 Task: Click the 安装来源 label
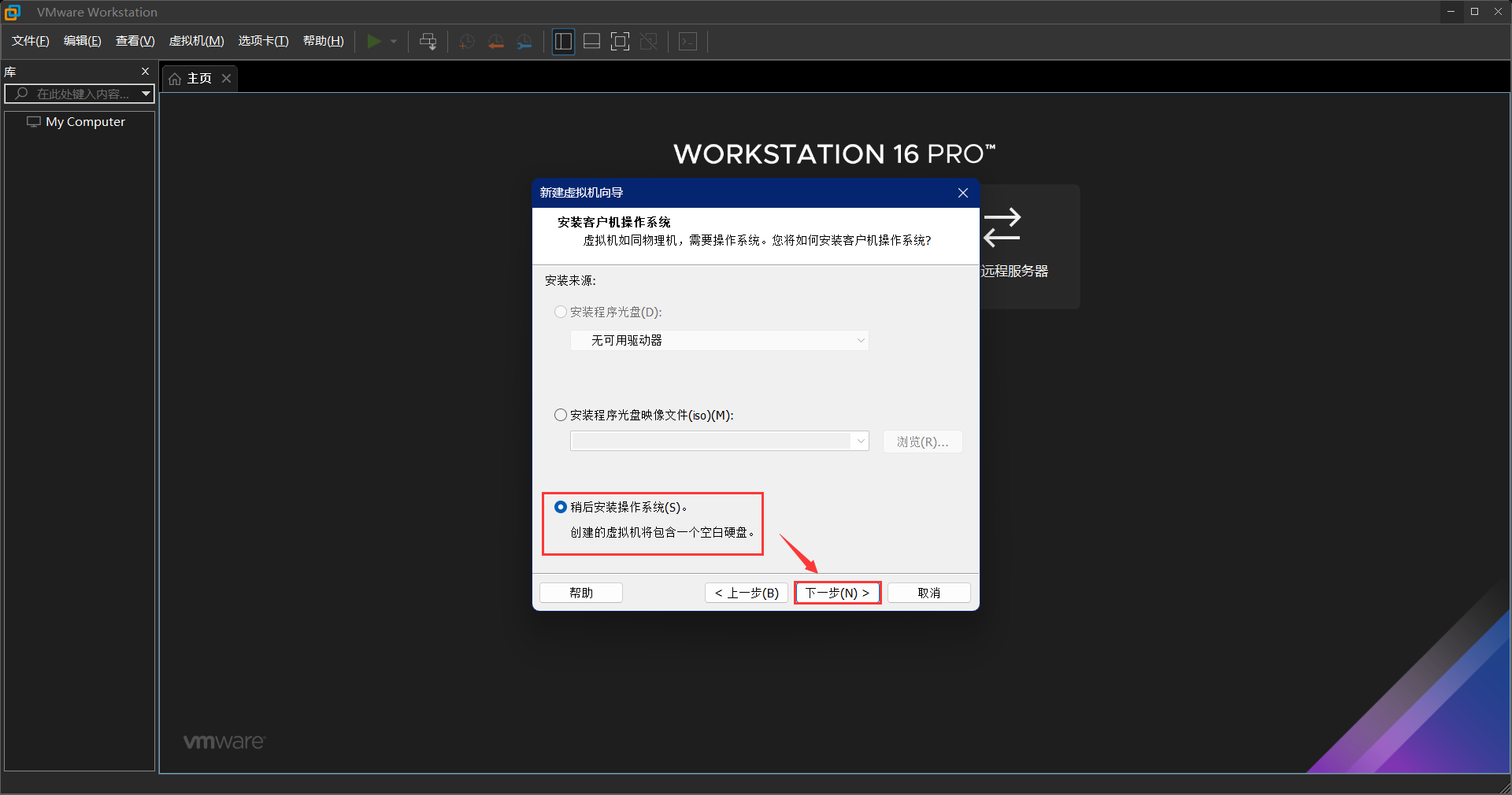570,280
